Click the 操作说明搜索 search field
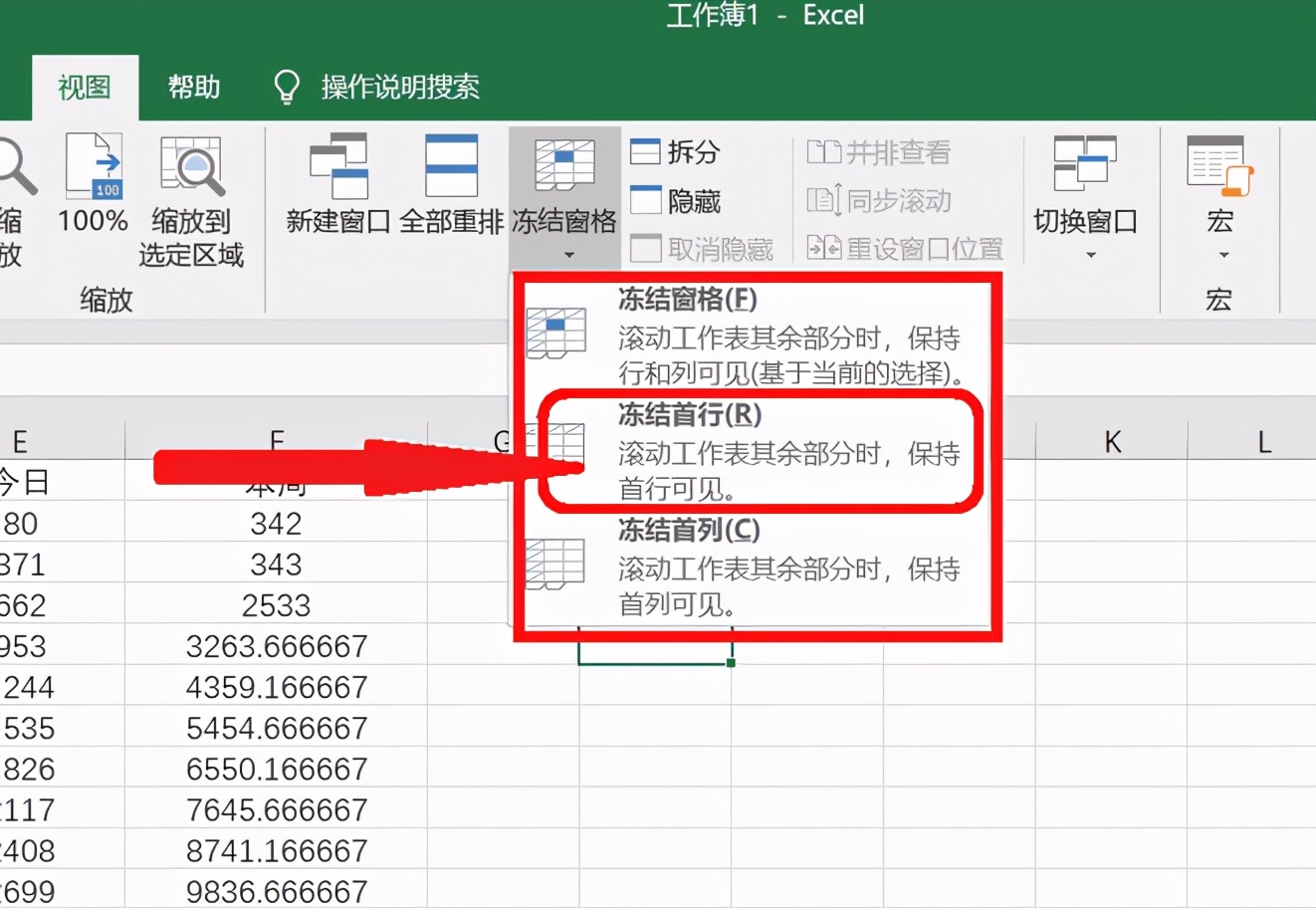The height and width of the screenshot is (908, 1316). tap(398, 88)
